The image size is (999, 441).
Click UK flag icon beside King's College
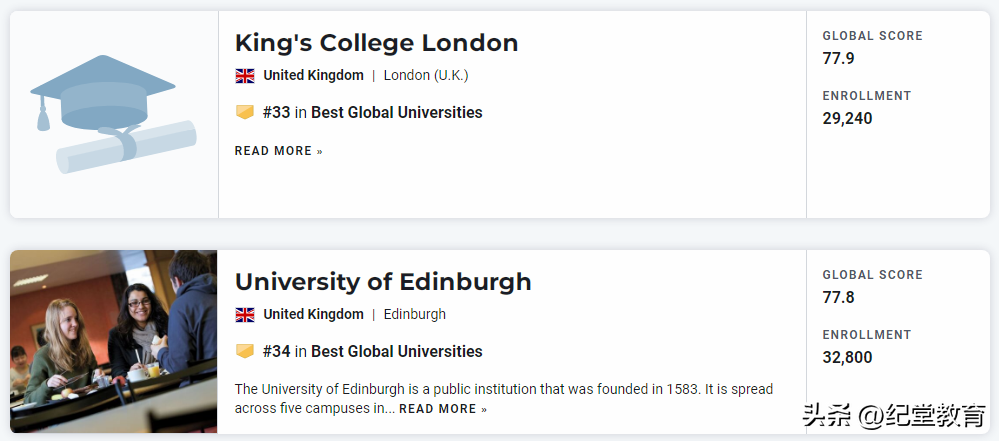click(x=245, y=75)
